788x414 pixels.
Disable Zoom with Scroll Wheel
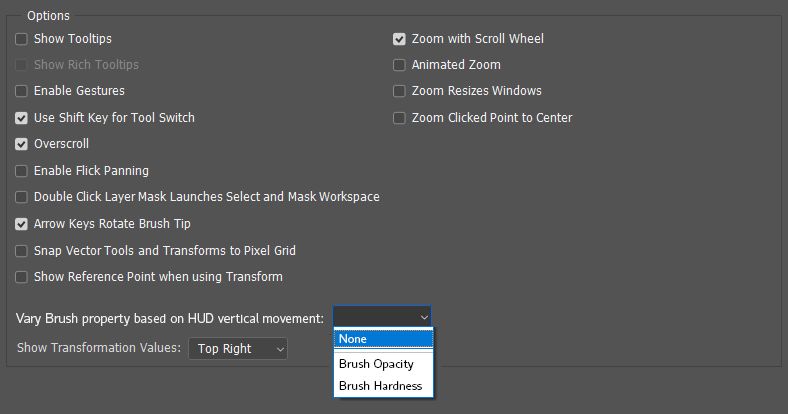click(399, 39)
